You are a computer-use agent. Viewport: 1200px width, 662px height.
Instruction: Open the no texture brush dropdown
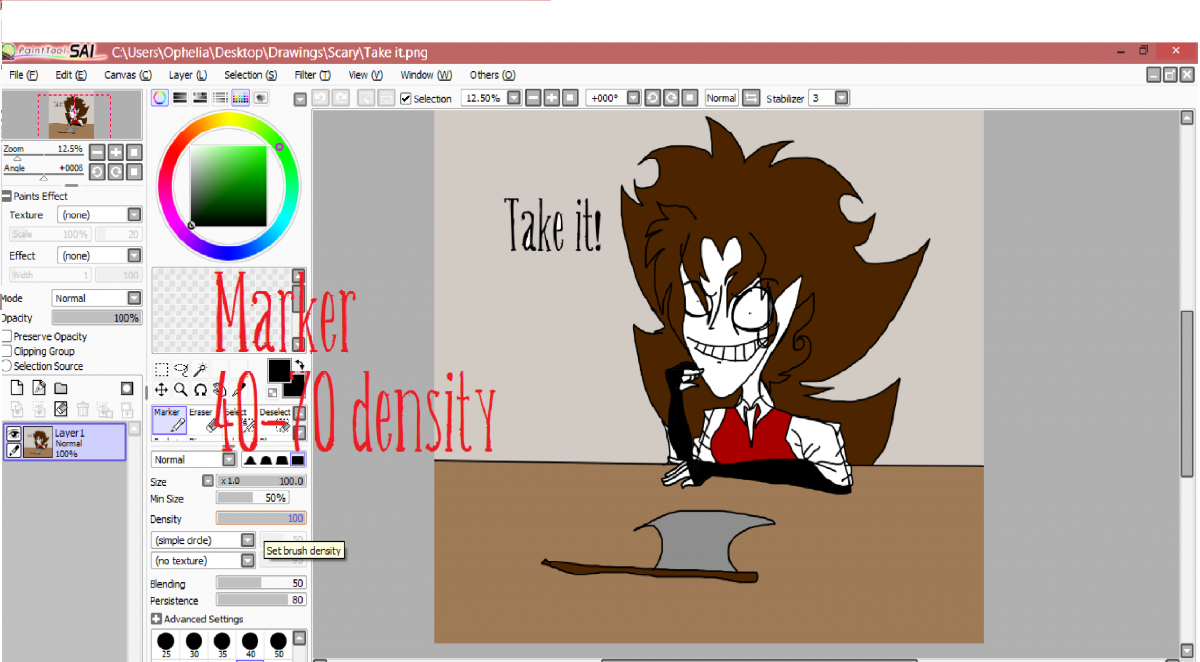pos(248,561)
